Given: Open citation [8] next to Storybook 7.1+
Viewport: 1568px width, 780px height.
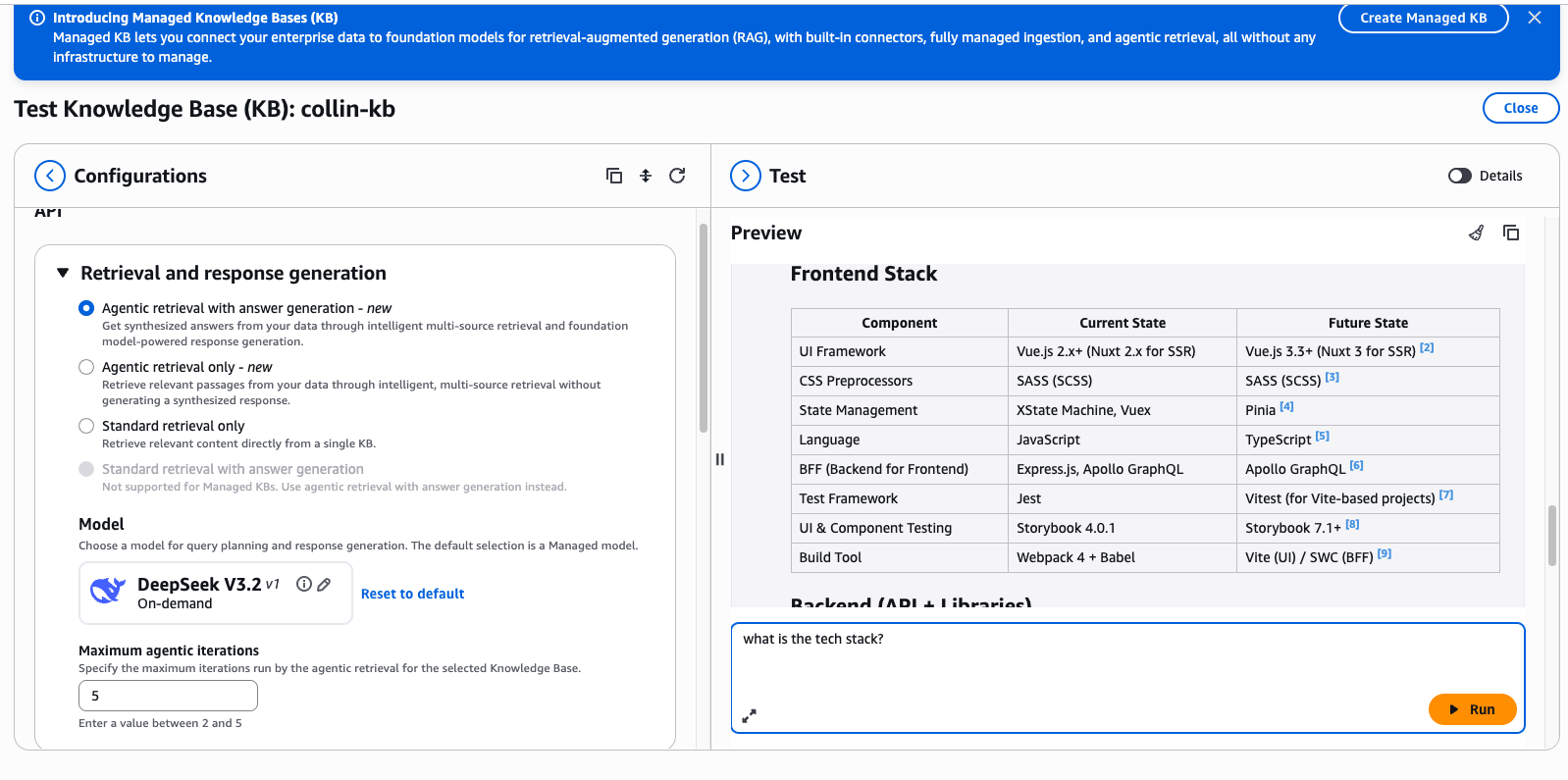Looking at the screenshot, I should pos(1352,524).
